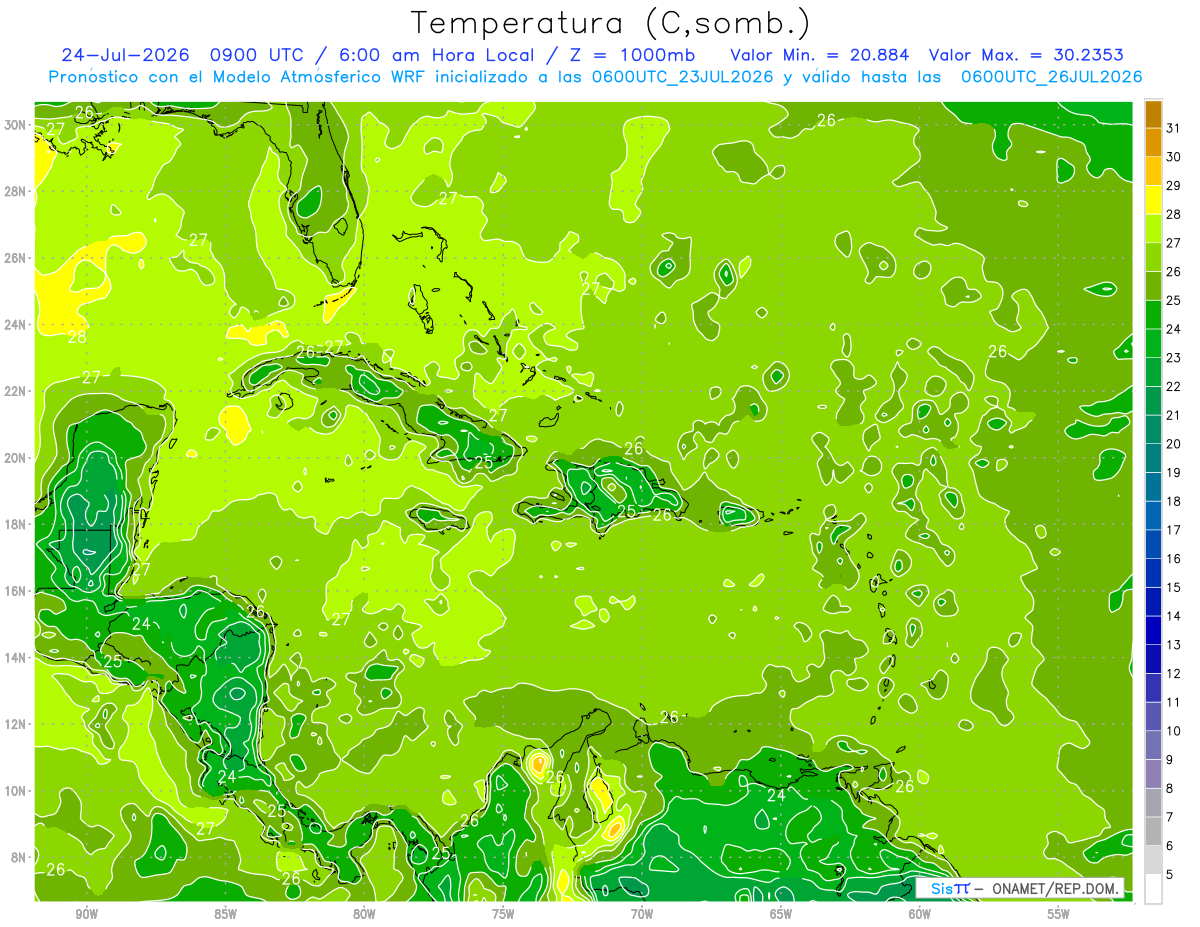Image resolution: width=1200 pixels, height=927 pixels.
Task: Click legend value "5" on the color bar
Action: [x=1171, y=875]
